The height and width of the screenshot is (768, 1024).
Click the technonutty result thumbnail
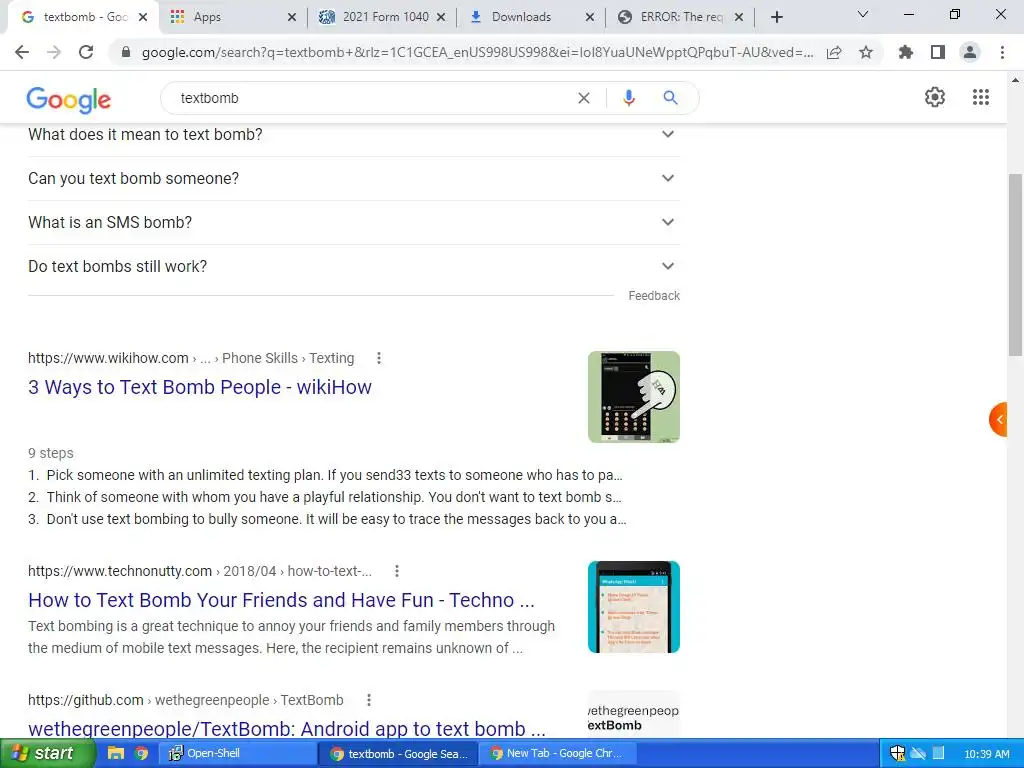[633, 607]
